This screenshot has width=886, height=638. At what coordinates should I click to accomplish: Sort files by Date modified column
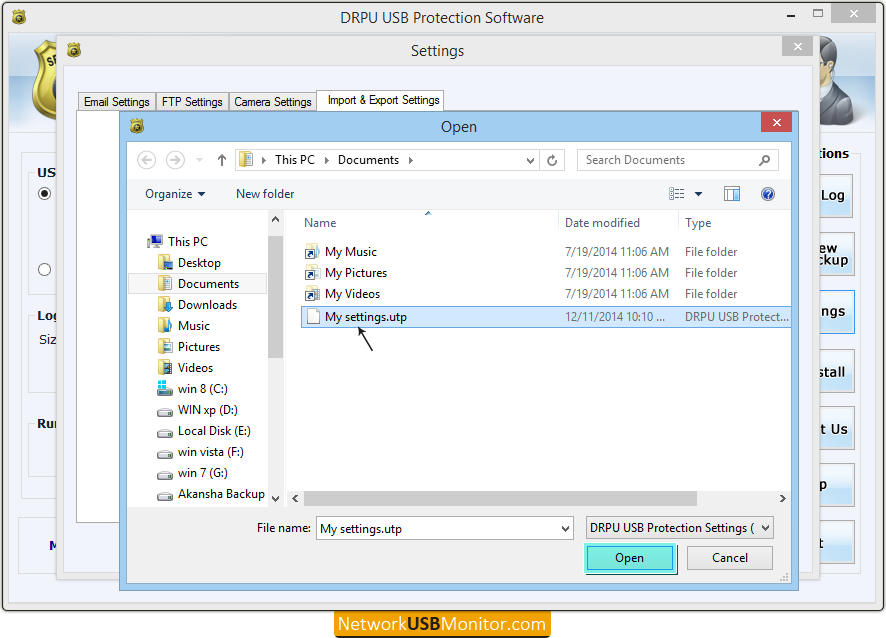602,223
